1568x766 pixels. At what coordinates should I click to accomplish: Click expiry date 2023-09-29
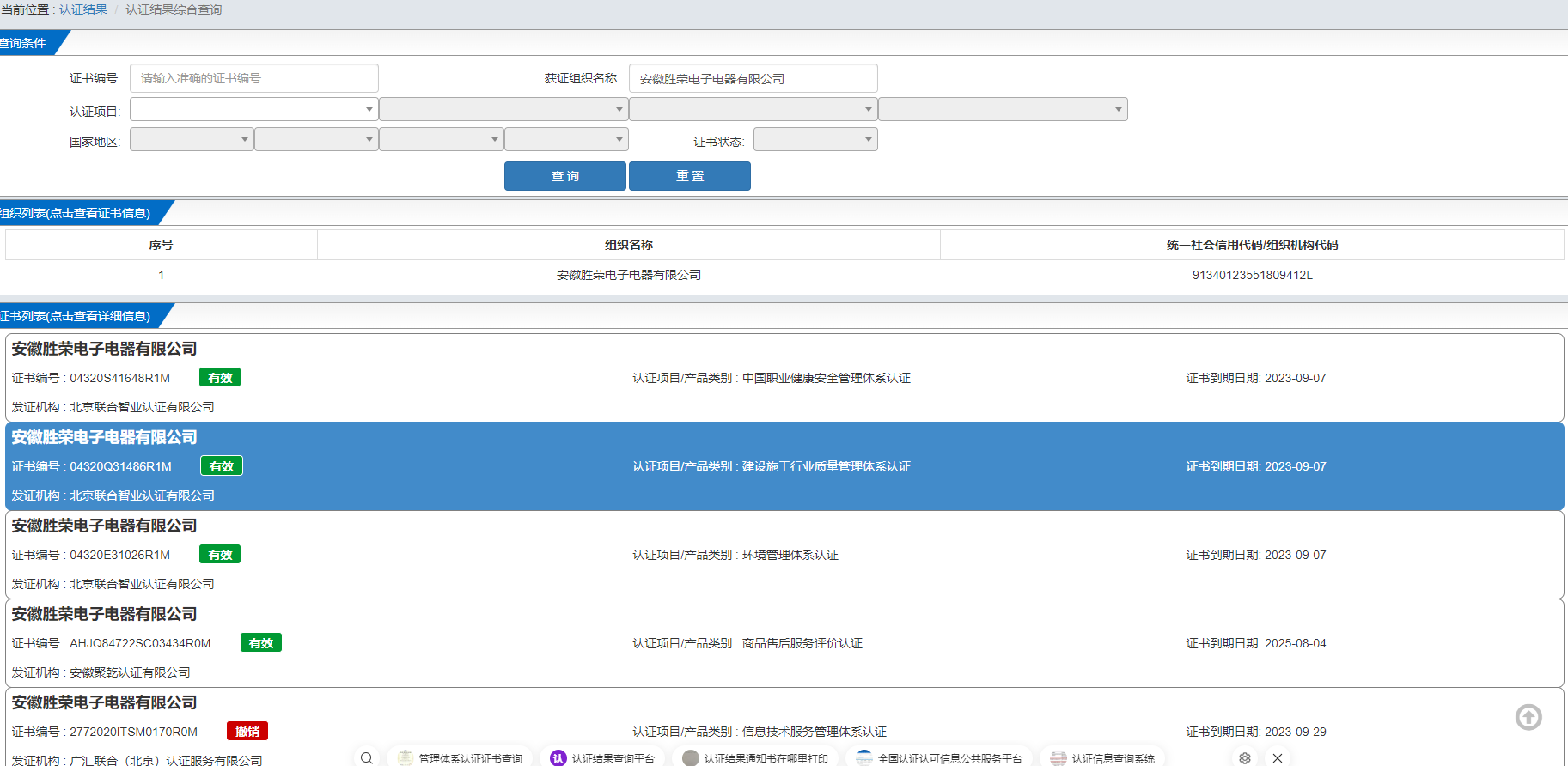pos(1295,732)
